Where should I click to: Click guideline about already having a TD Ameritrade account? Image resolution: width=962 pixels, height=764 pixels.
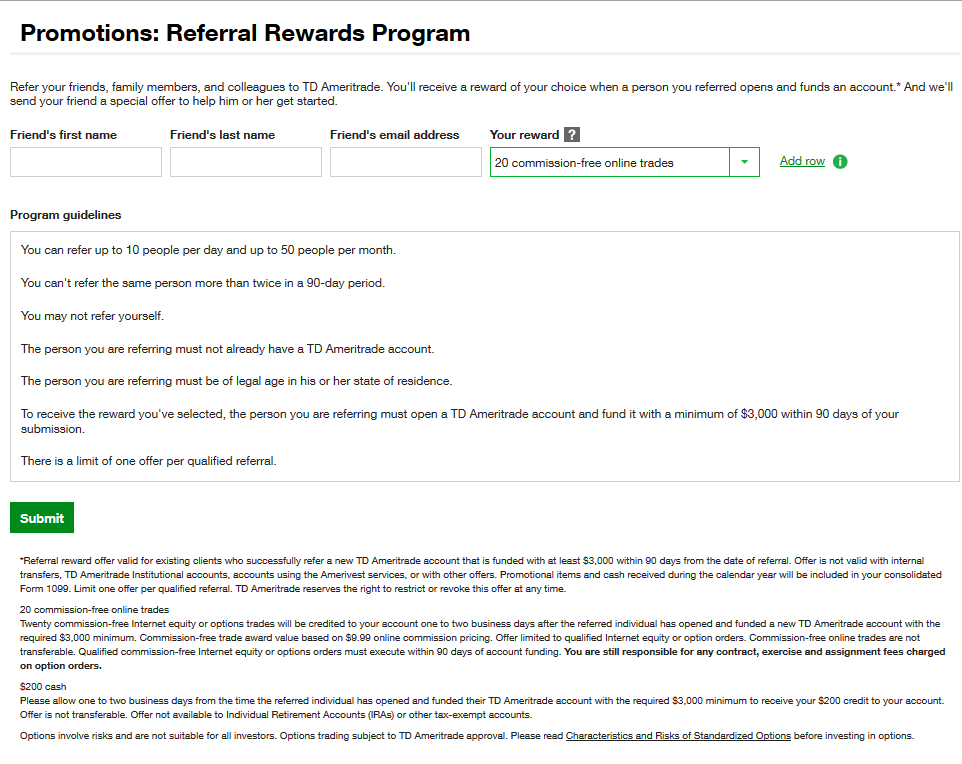(227, 349)
